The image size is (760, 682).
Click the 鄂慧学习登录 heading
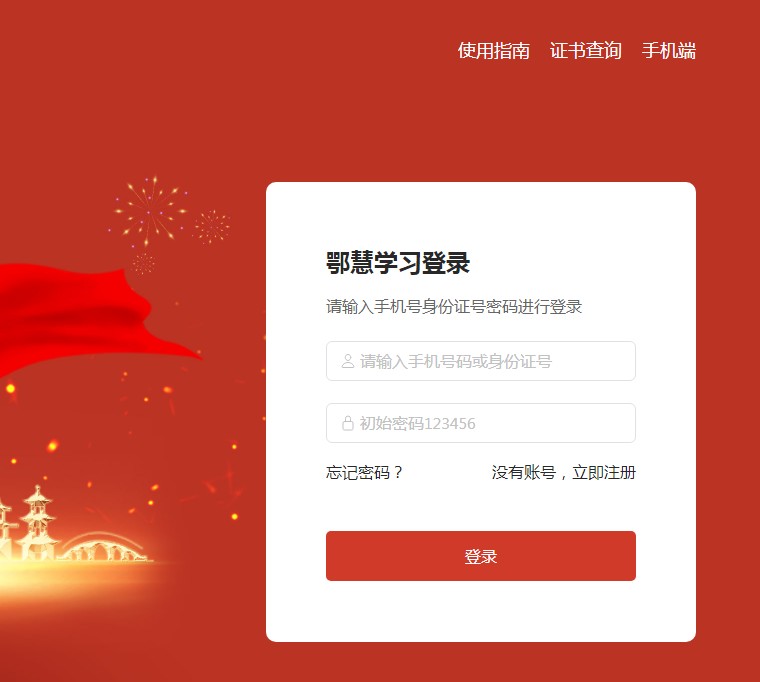pyautogui.click(x=397, y=263)
